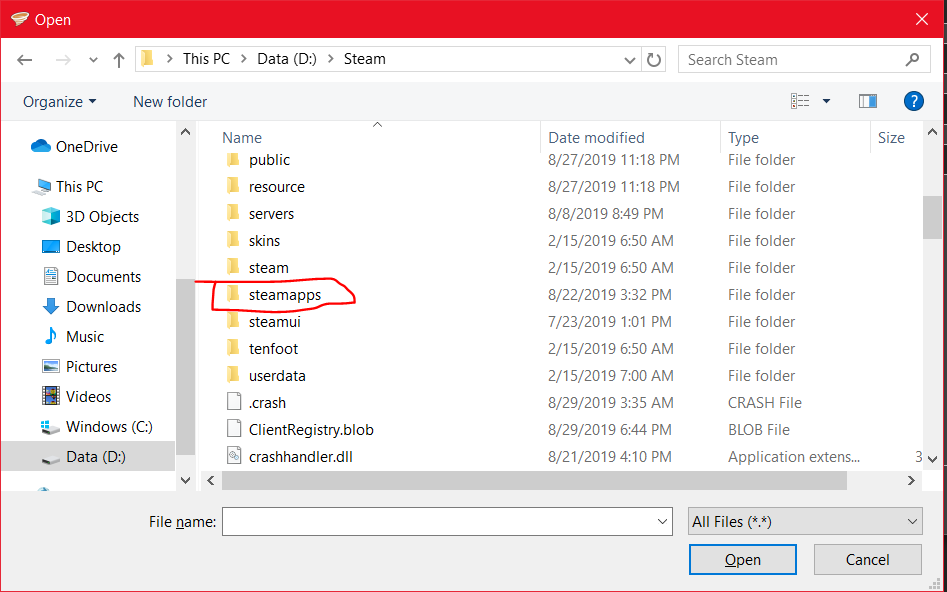This screenshot has height=592, width=947.
Task: Click file list vertical scroll down arrow
Action: point(932,459)
